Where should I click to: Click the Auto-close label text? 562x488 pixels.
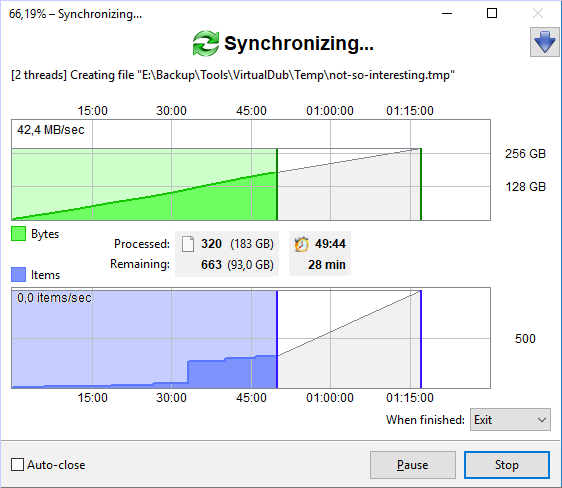point(56,465)
